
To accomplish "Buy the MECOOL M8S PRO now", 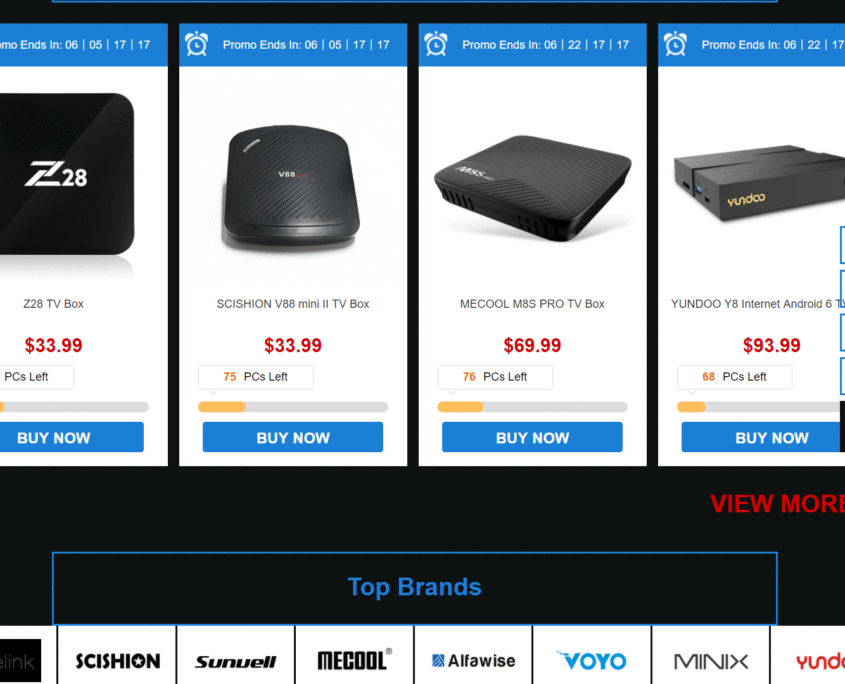I will tap(532, 437).
